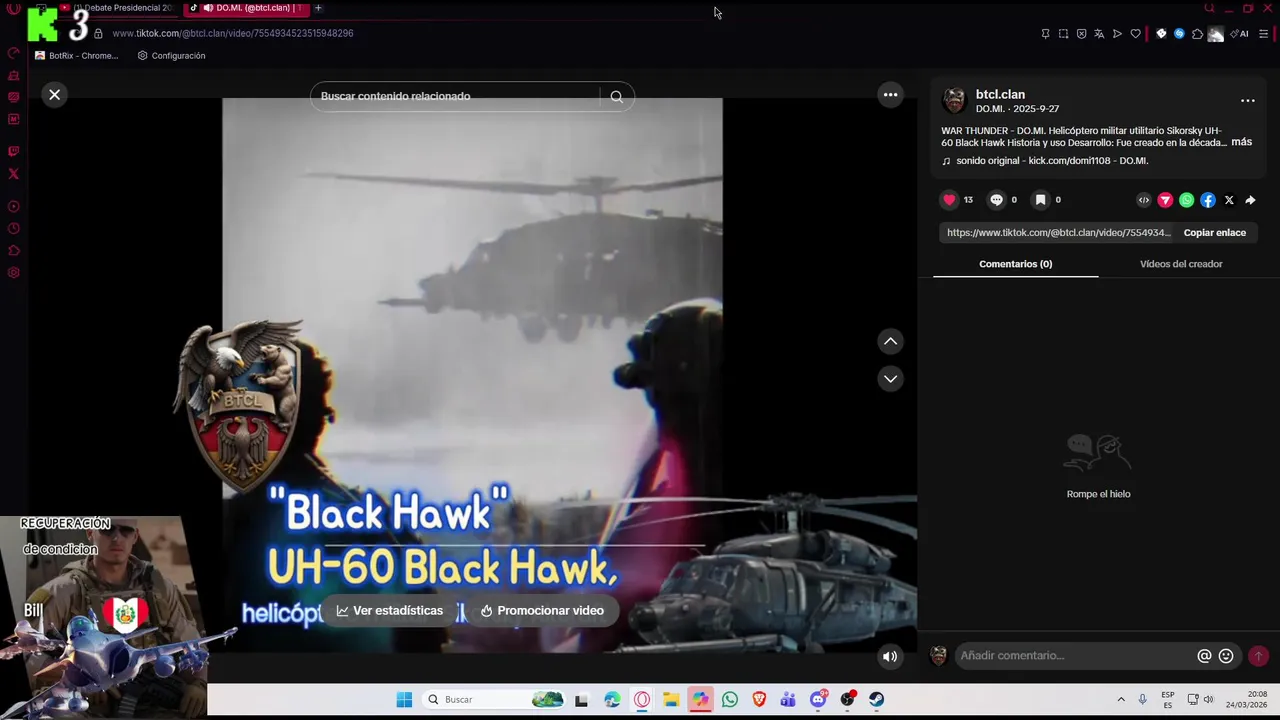The height and width of the screenshot is (720, 1280).
Task: Open sonido original music link
Action: point(1051,161)
